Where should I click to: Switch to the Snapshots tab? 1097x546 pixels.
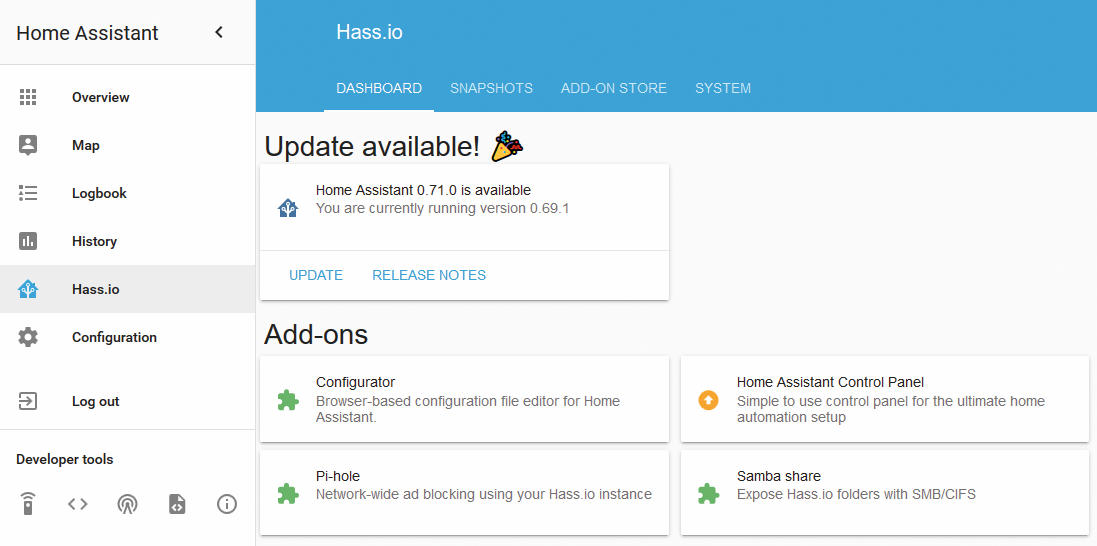point(491,89)
